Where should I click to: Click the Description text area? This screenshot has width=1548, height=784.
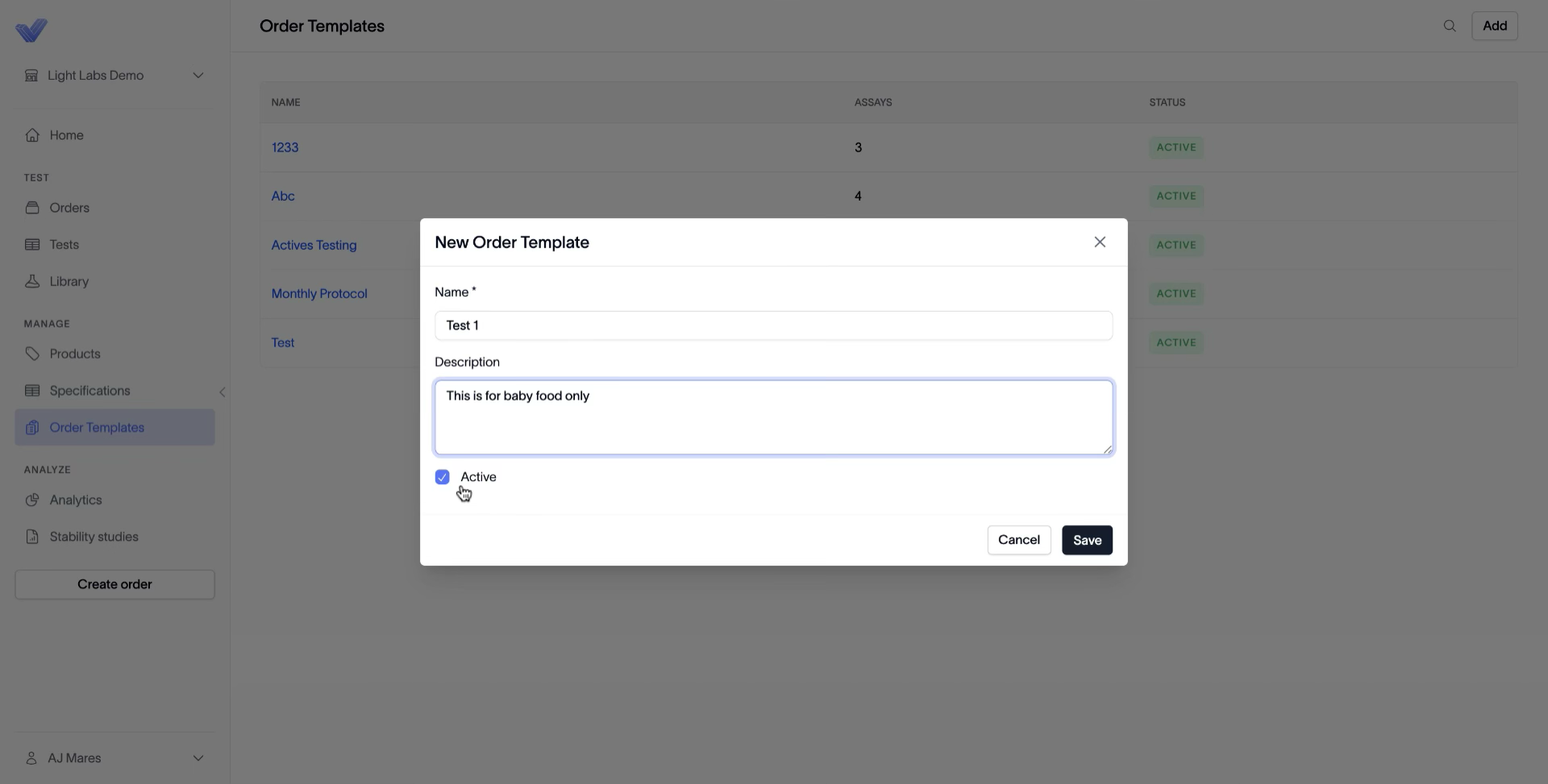[773, 417]
